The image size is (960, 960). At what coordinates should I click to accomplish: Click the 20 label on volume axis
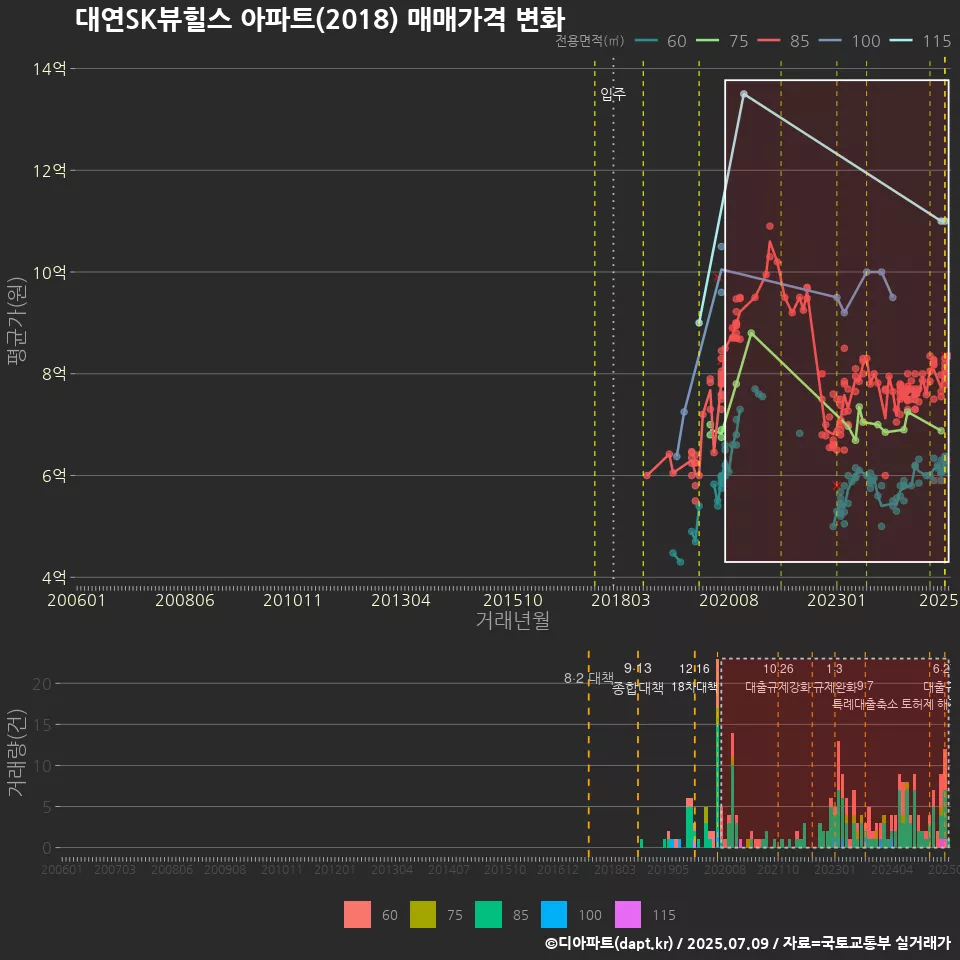click(x=42, y=684)
